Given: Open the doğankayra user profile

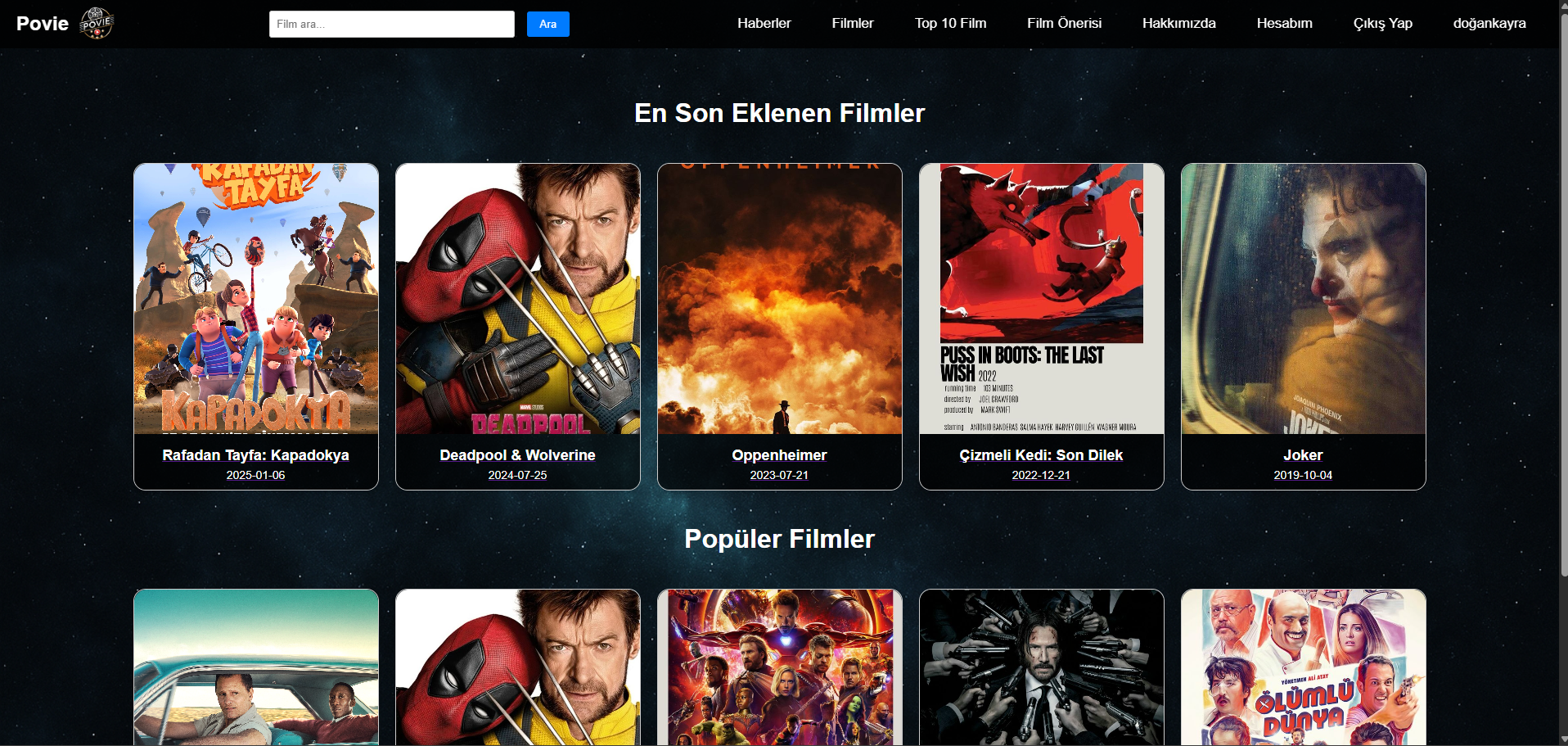Looking at the screenshot, I should [1489, 23].
